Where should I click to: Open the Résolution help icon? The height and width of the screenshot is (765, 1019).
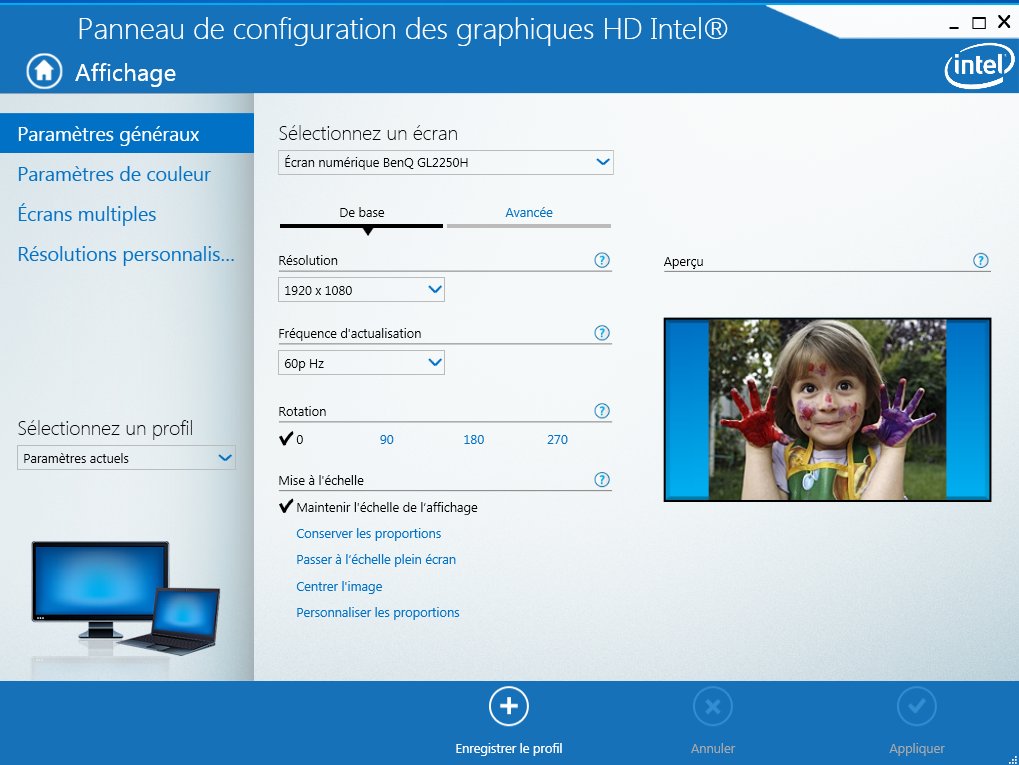tap(602, 259)
